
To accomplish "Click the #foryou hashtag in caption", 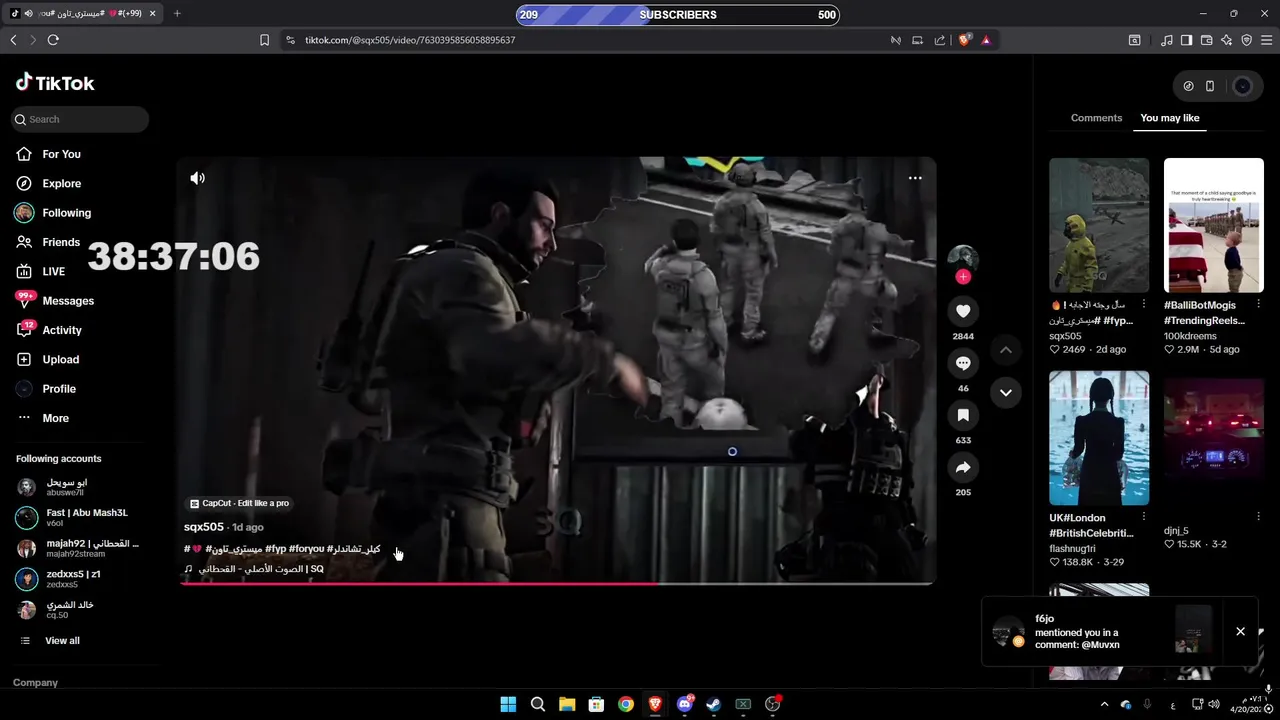I will (306, 549).
